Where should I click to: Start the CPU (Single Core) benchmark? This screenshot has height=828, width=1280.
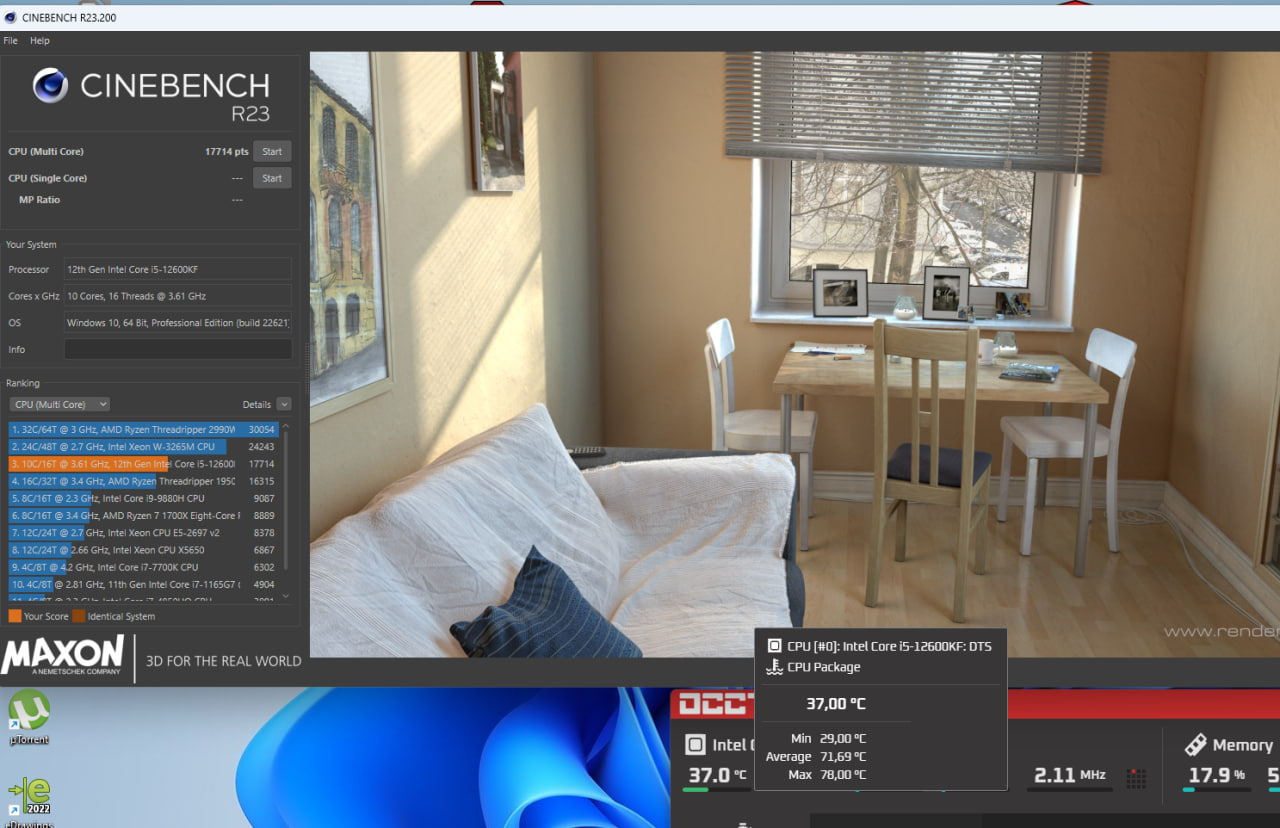click(272, 178)
